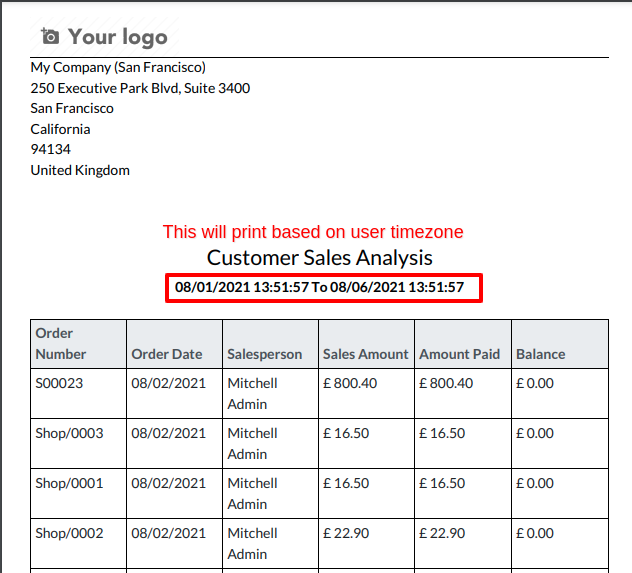632x573 pixels.
Task: Click the sales amount '£ 800.40'
Action: click(350, 383)
